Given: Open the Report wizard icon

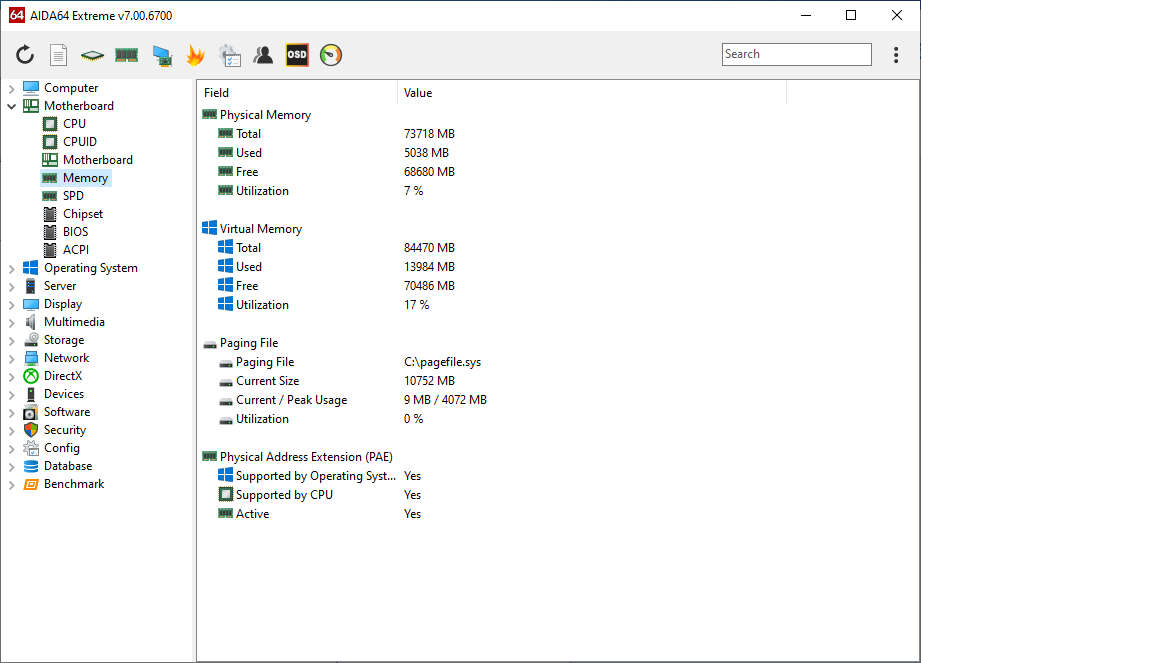Looking at the screenshot, I should coord(58,55).
